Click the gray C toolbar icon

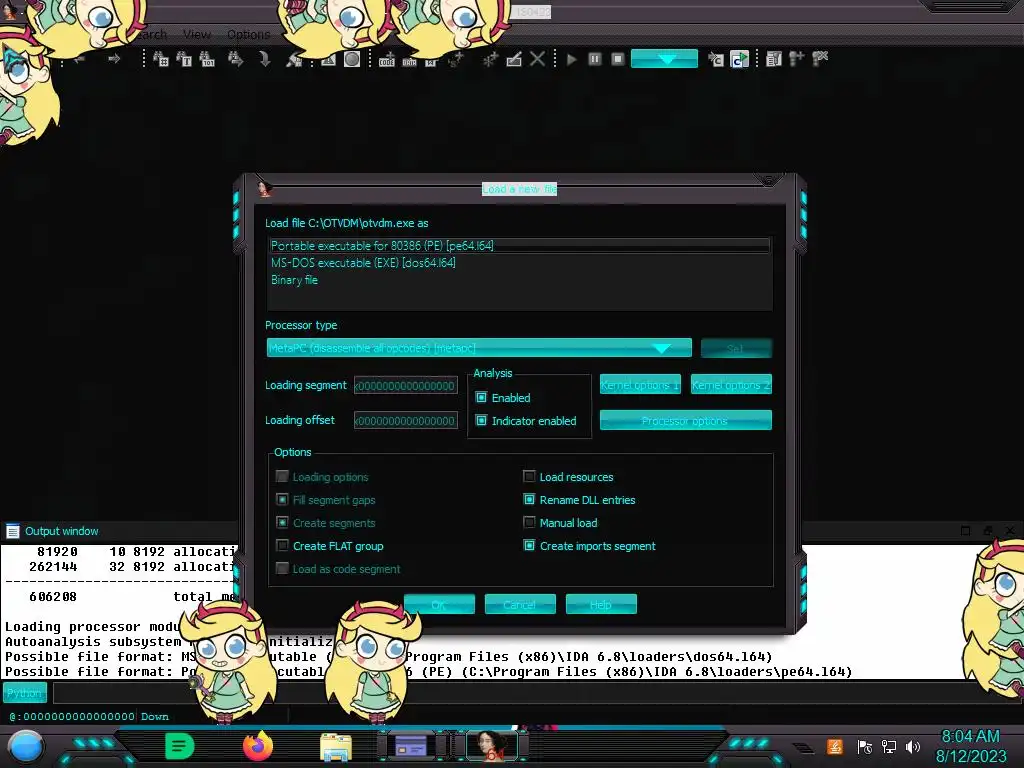716,59
